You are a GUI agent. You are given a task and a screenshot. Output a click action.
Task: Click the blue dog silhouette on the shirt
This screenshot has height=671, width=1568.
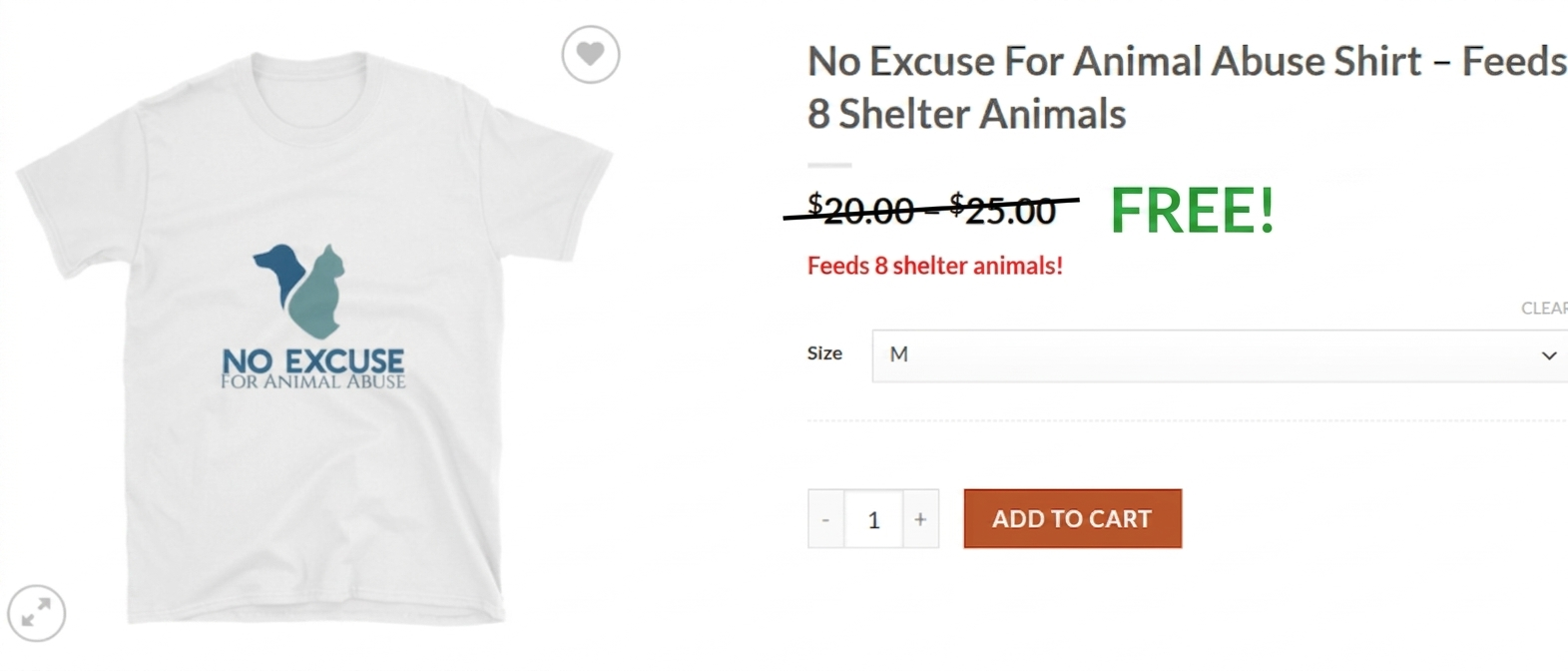click(277, 268)
